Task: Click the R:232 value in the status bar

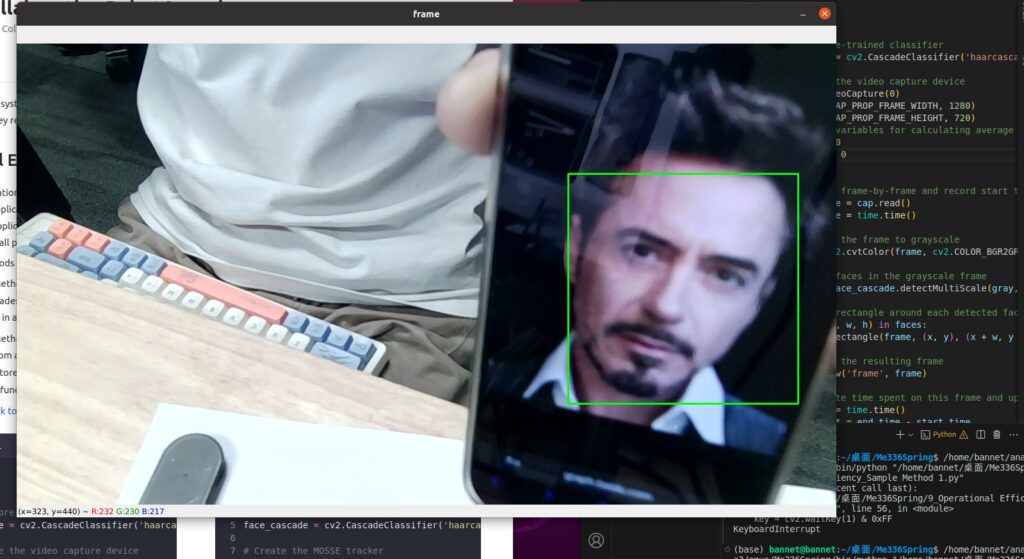Action: tap(102, 511)
